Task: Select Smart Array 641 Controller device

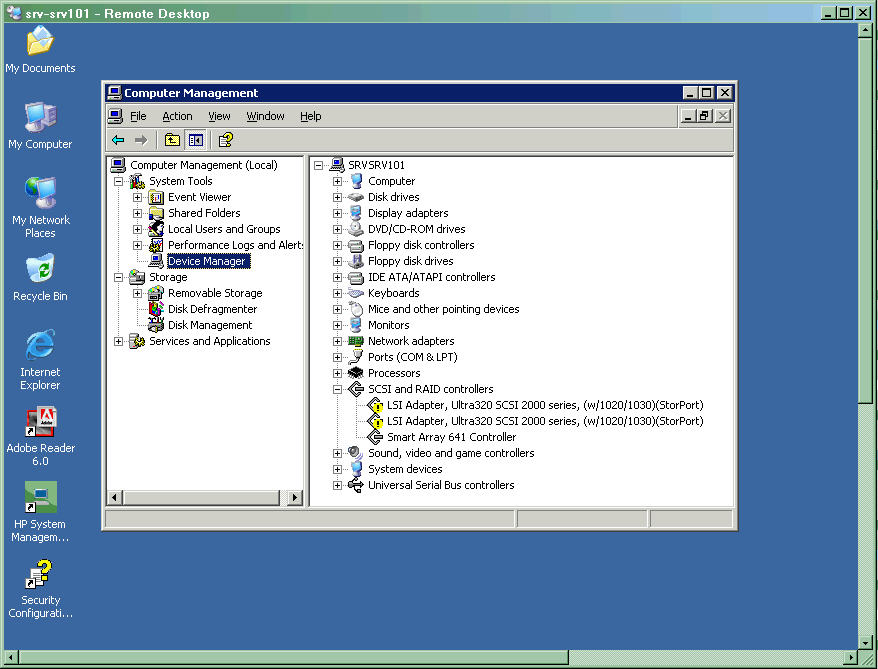Action: click(x=451, y=437)
